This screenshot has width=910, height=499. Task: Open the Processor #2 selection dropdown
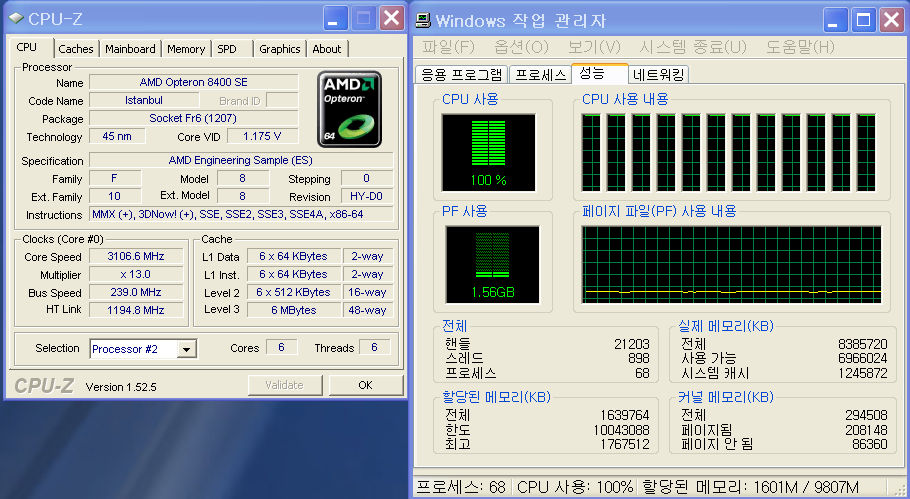point(186,349)
